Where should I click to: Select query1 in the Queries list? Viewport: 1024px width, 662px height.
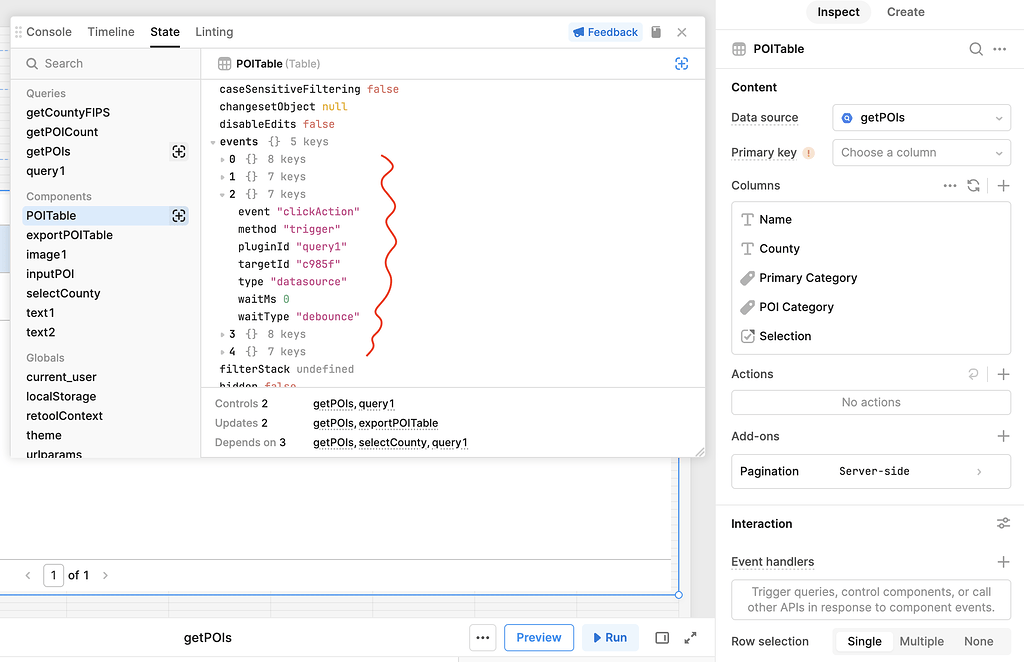click(x=46, y=171)
